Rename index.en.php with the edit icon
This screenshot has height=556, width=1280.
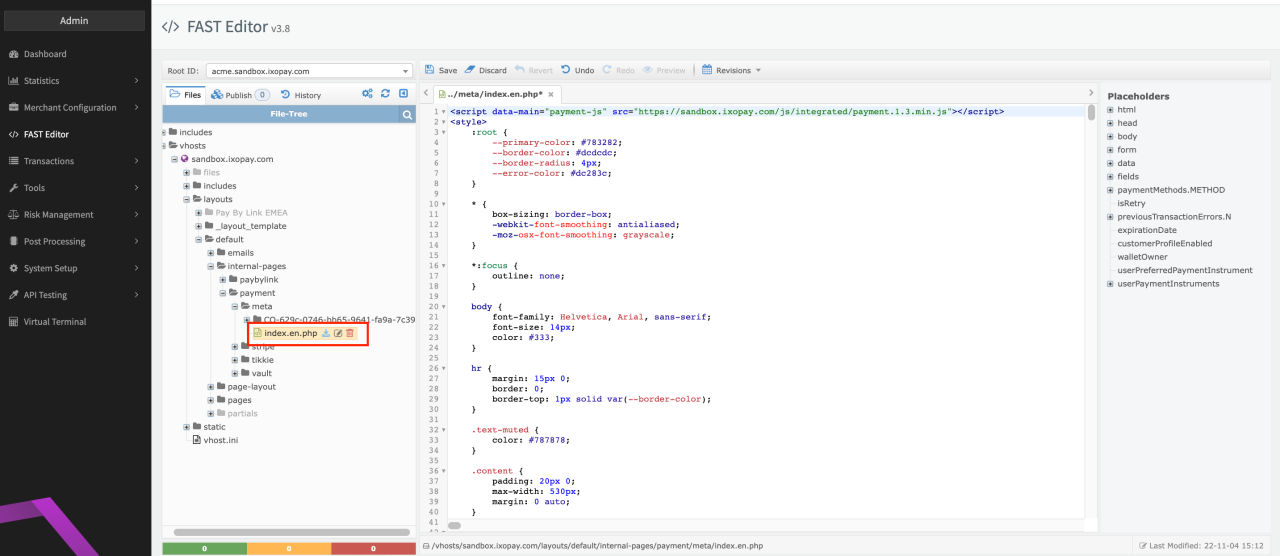(x=338, y=333)
